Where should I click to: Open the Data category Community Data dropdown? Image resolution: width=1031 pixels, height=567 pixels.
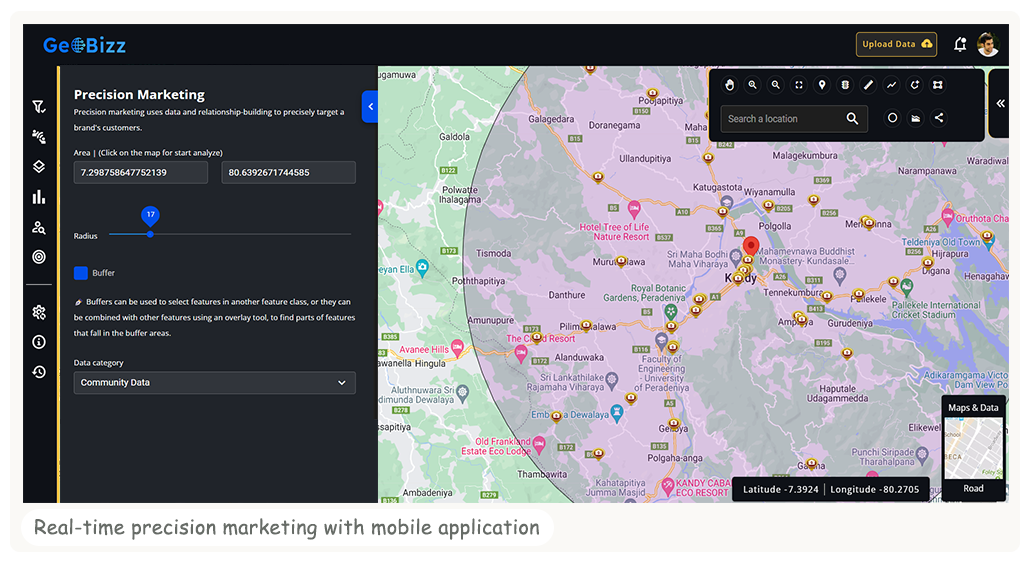tap(214, 383)
